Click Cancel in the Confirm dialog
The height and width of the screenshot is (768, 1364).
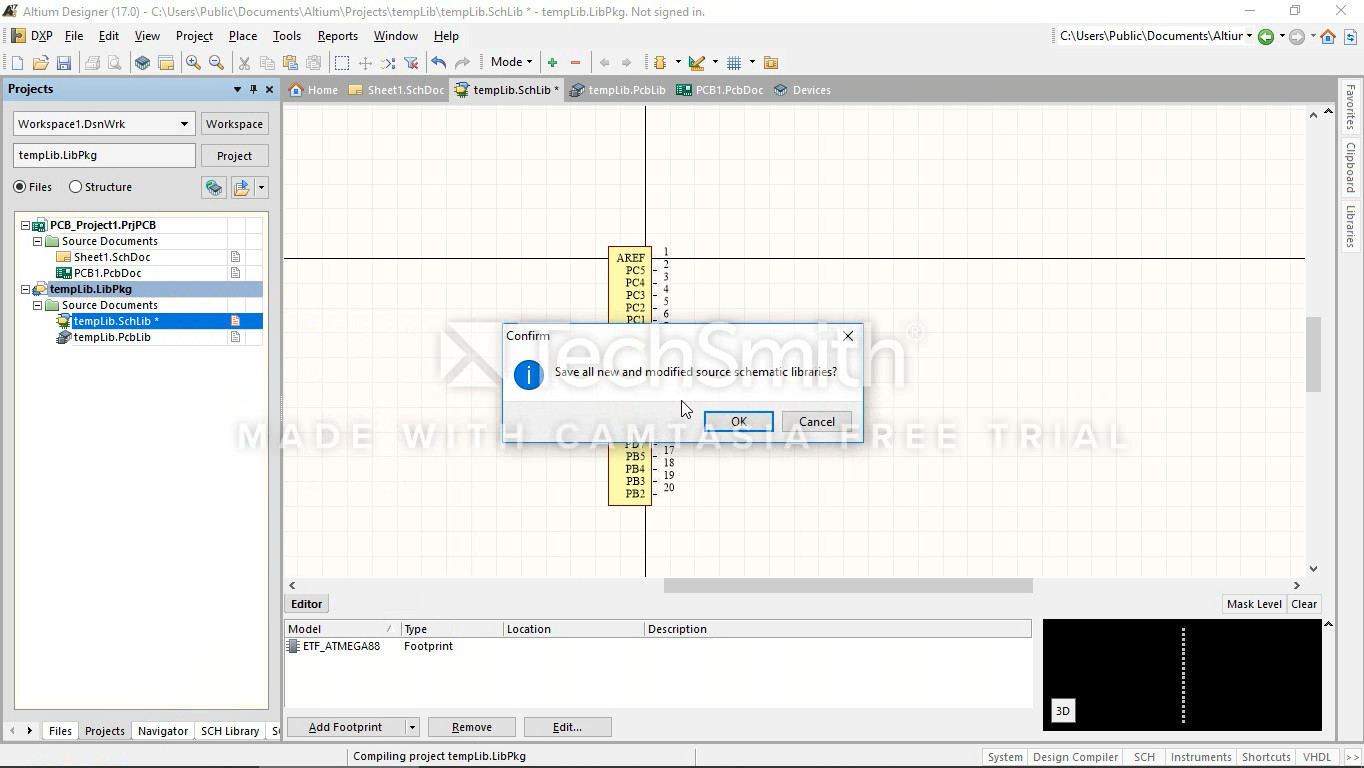coord(816,421)
